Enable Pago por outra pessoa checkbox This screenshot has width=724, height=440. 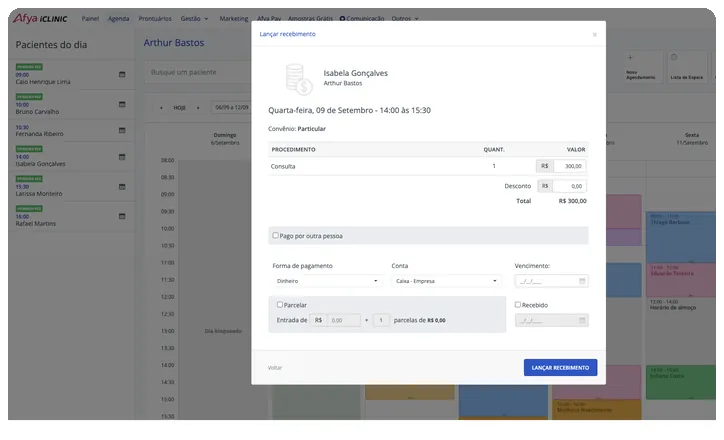tap(275, 235)
